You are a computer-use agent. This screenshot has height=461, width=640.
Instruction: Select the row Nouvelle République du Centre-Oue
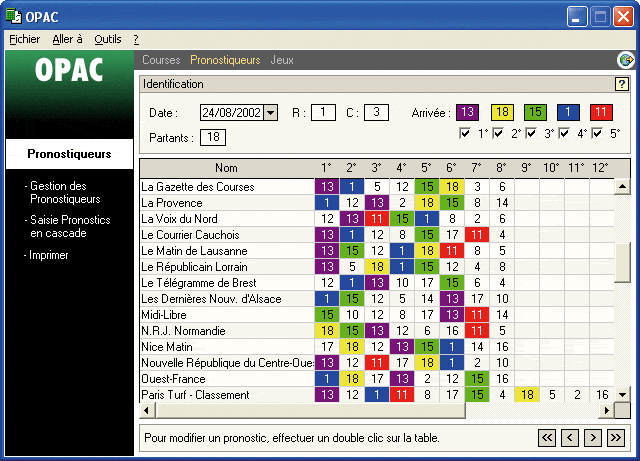tap(377, 363)
